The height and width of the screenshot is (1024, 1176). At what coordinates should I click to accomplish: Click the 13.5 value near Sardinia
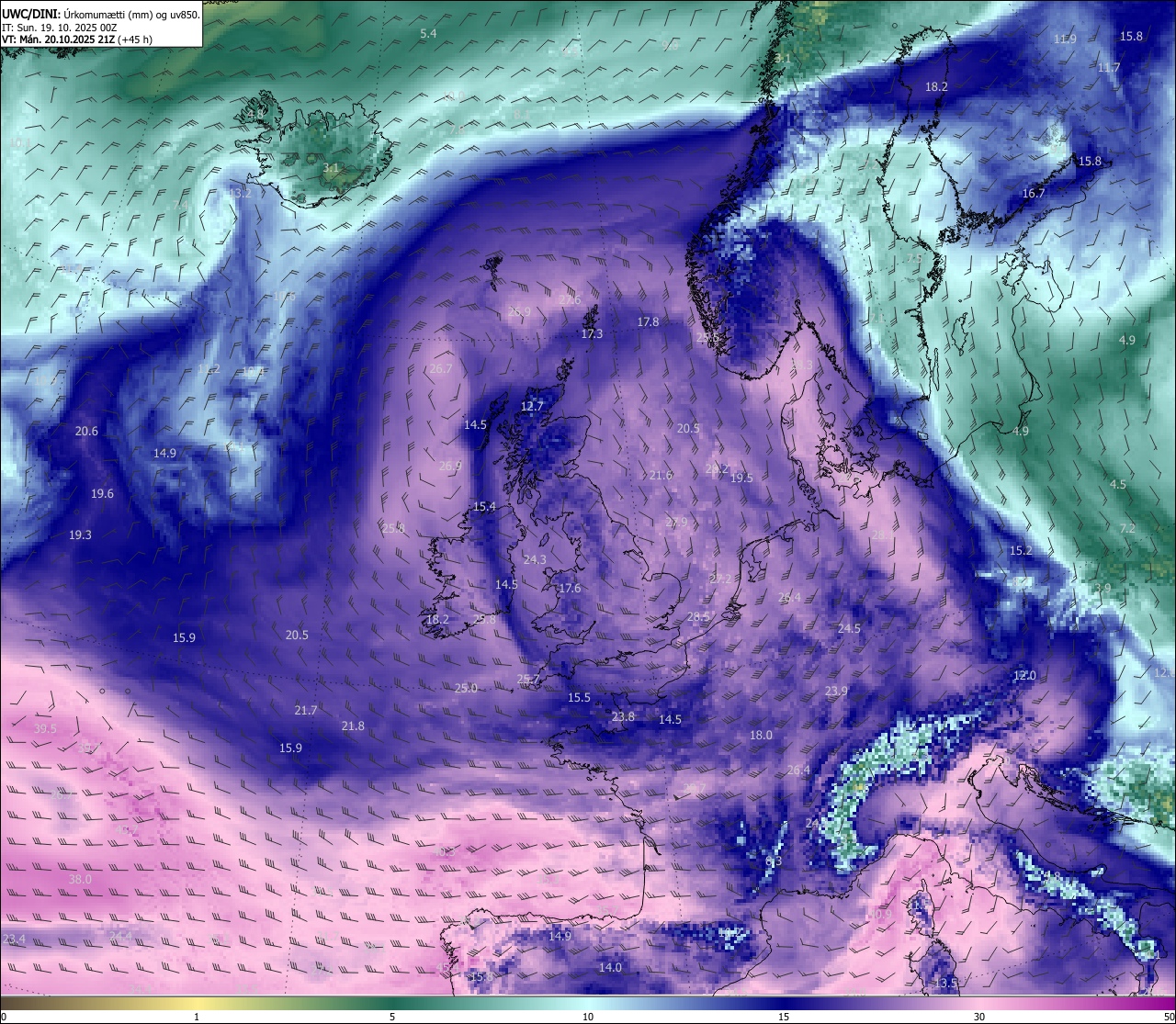[x=945, y=984]
